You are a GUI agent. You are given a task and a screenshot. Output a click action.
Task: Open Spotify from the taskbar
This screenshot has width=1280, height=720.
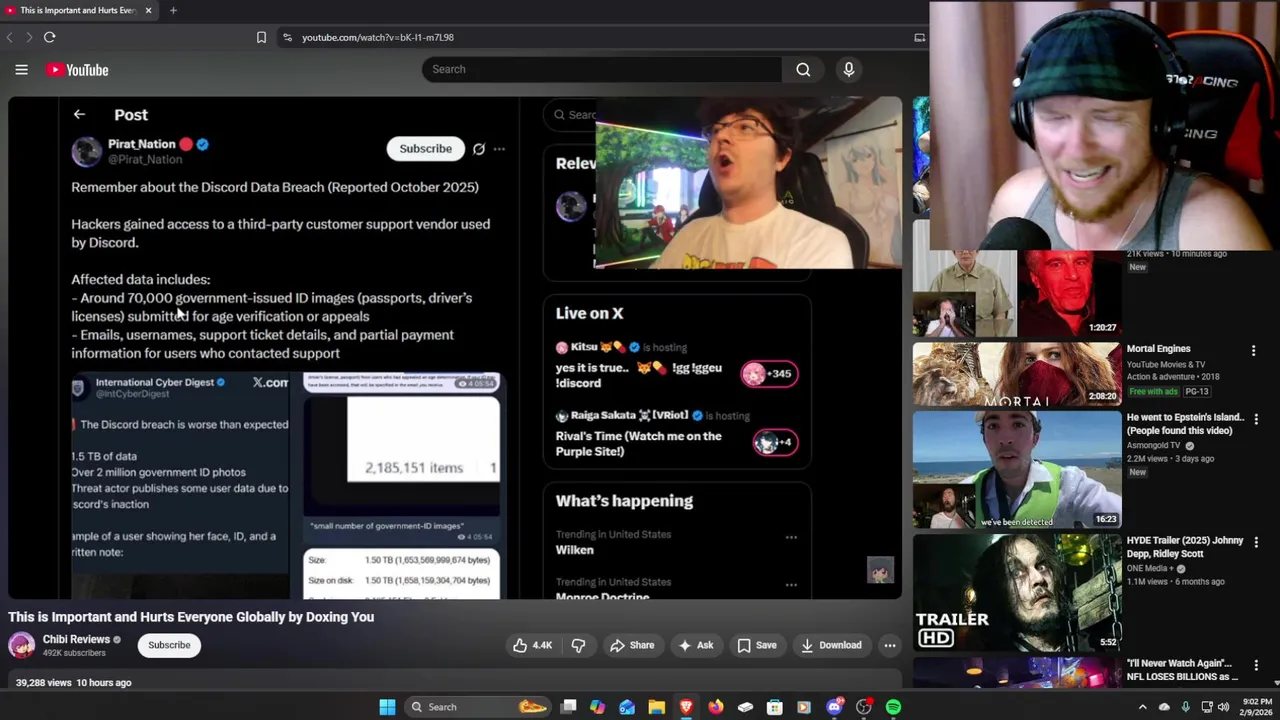[x=893, y=707]
